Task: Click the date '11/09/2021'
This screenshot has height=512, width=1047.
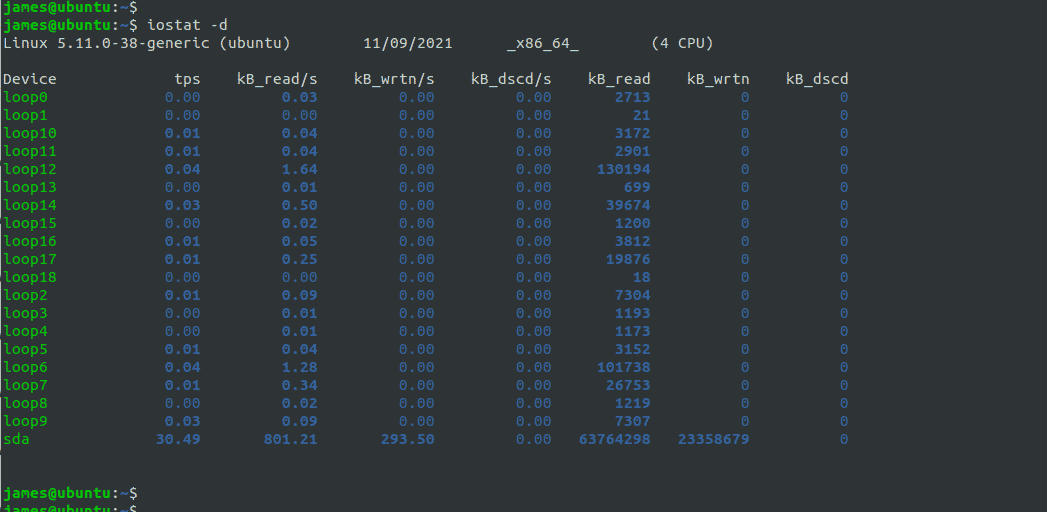Action: (408, 44)
